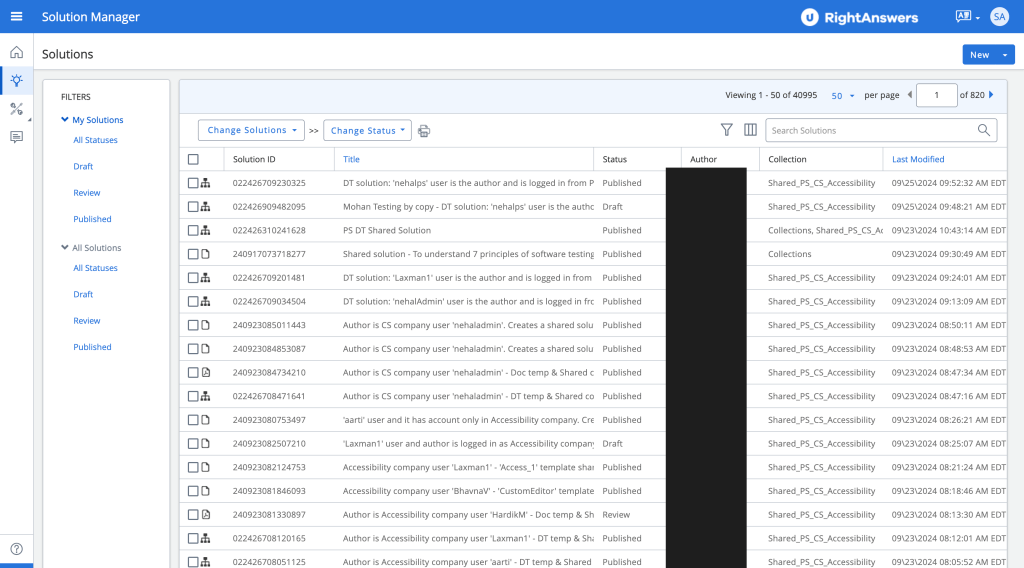Viewport: 1024px width, 568px height.
Task: Click the New solution button
Action: coord(979,55)
